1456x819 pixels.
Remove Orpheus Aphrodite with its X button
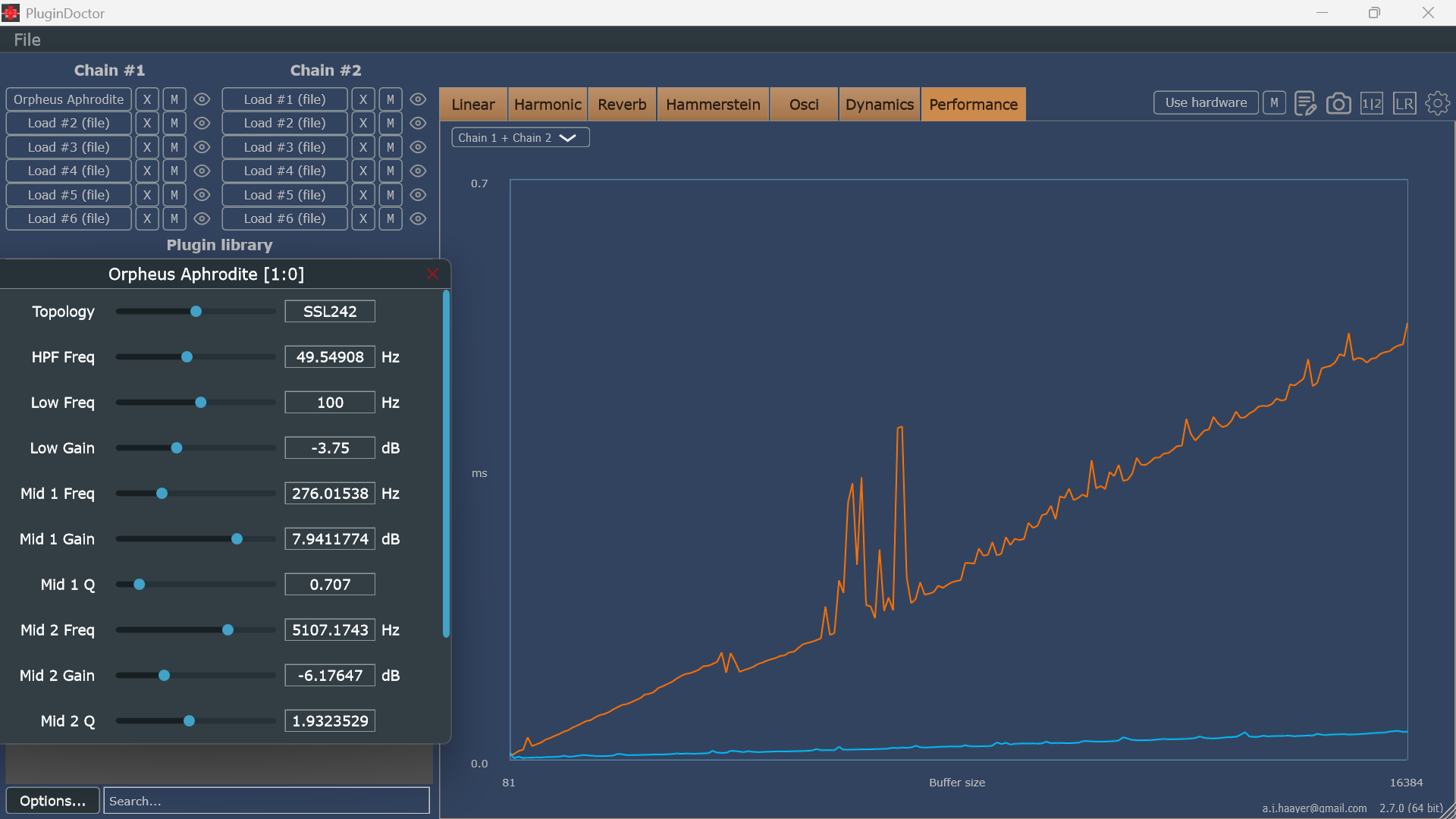pos(147,99)
